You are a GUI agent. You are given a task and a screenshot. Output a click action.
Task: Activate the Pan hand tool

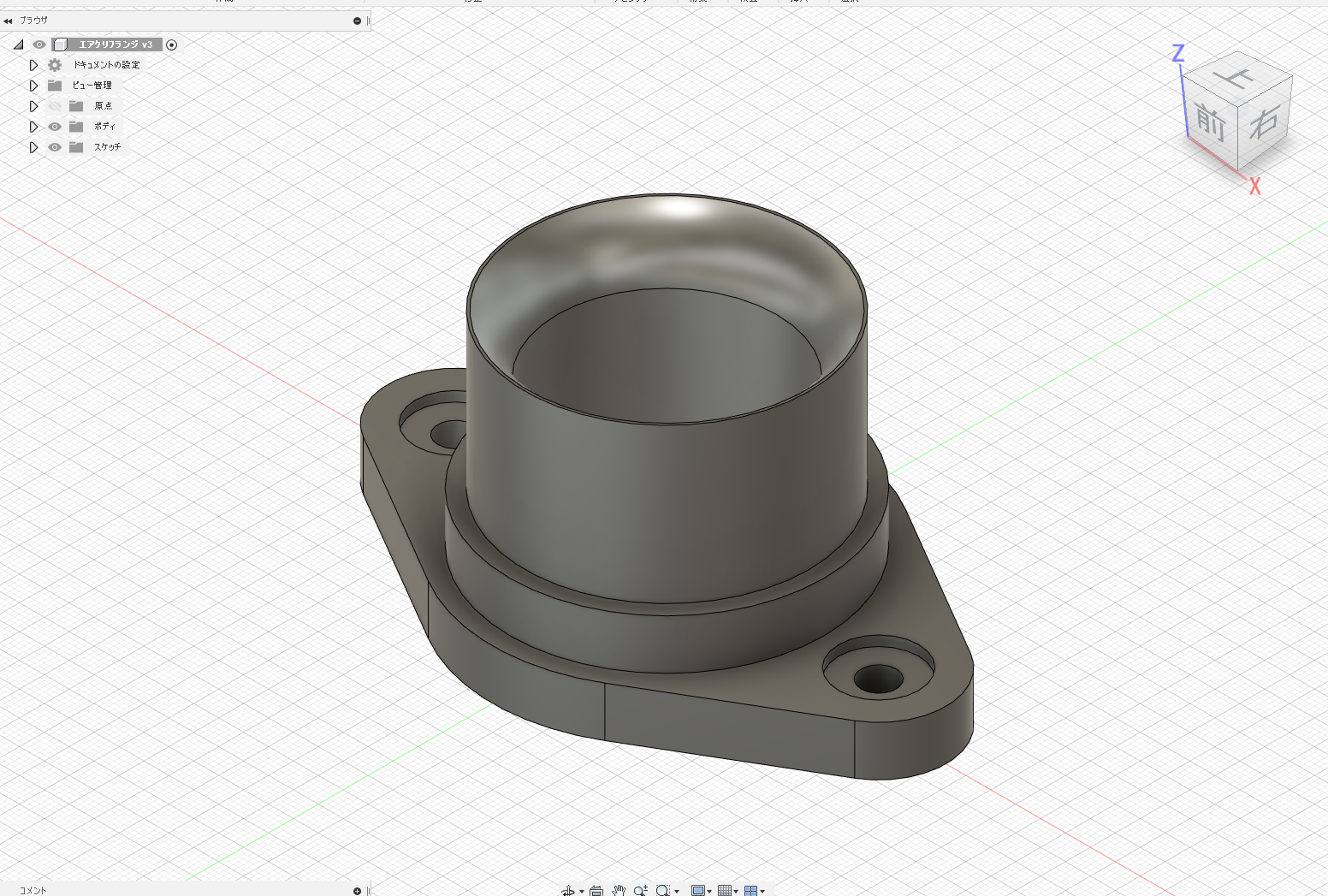click(619, 891)
